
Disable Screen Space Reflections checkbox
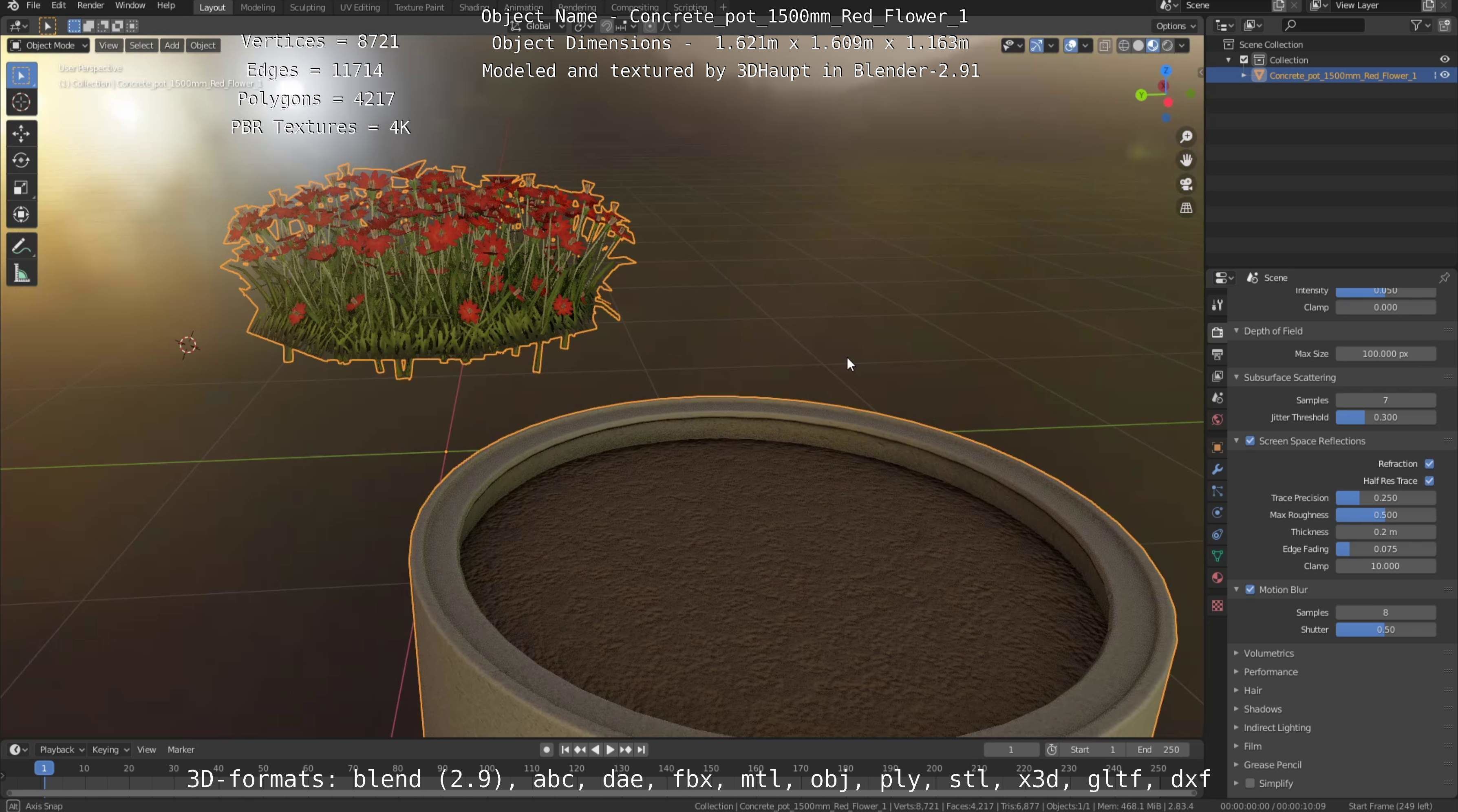coord(1250,441)
